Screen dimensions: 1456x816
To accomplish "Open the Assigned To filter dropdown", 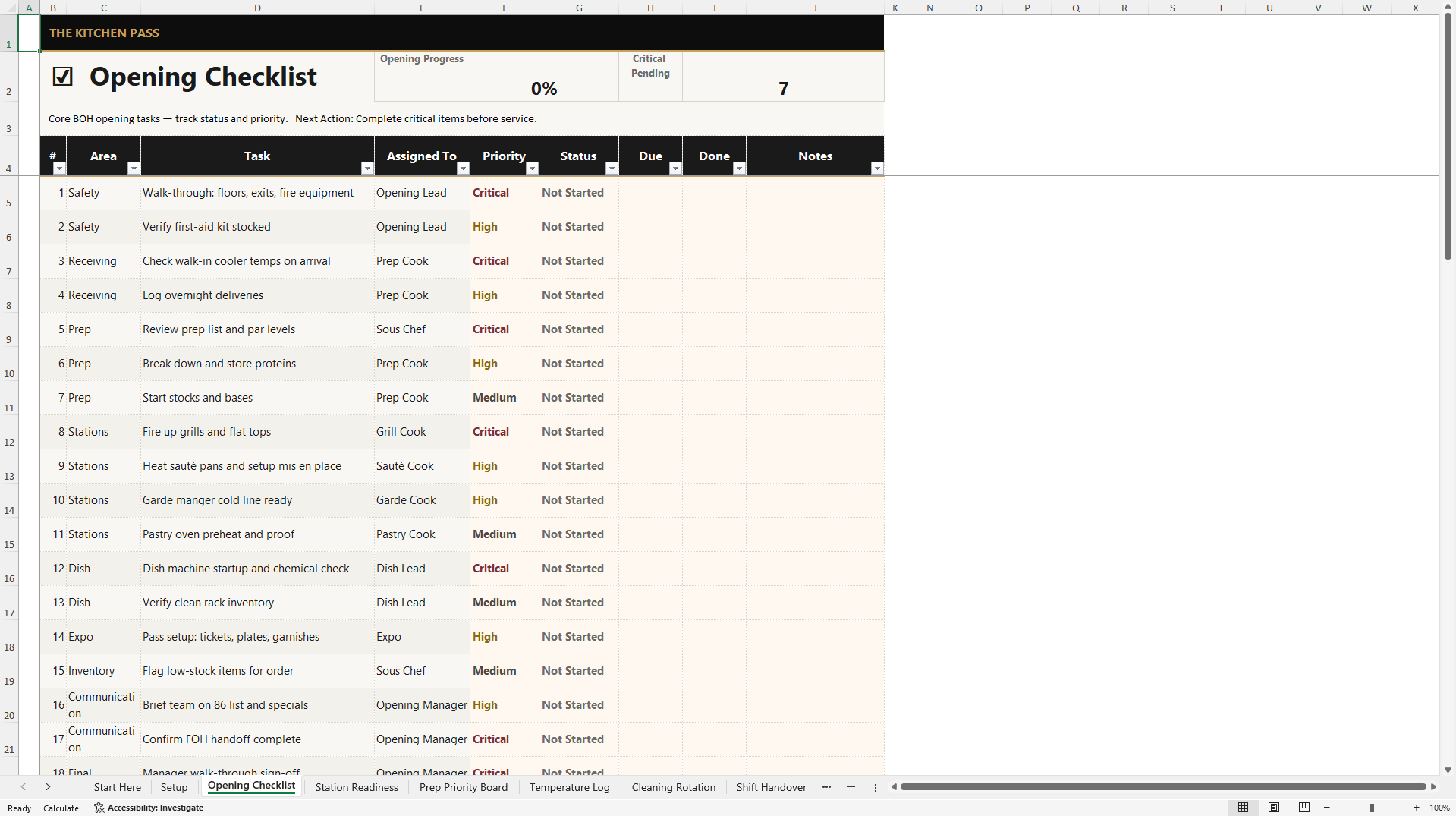I will 463,169.
